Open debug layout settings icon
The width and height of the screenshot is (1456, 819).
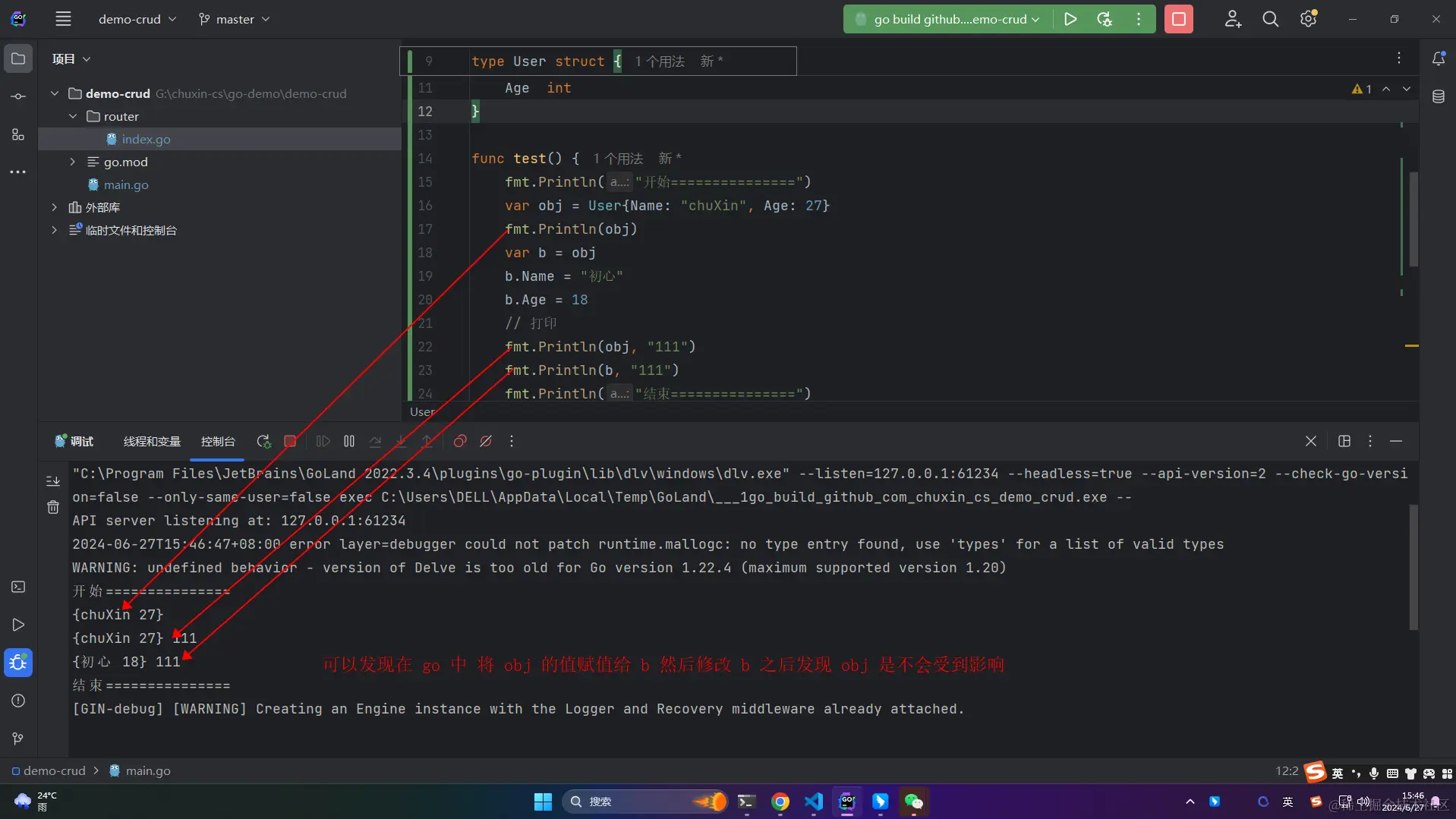click(x=1344, y=441)
